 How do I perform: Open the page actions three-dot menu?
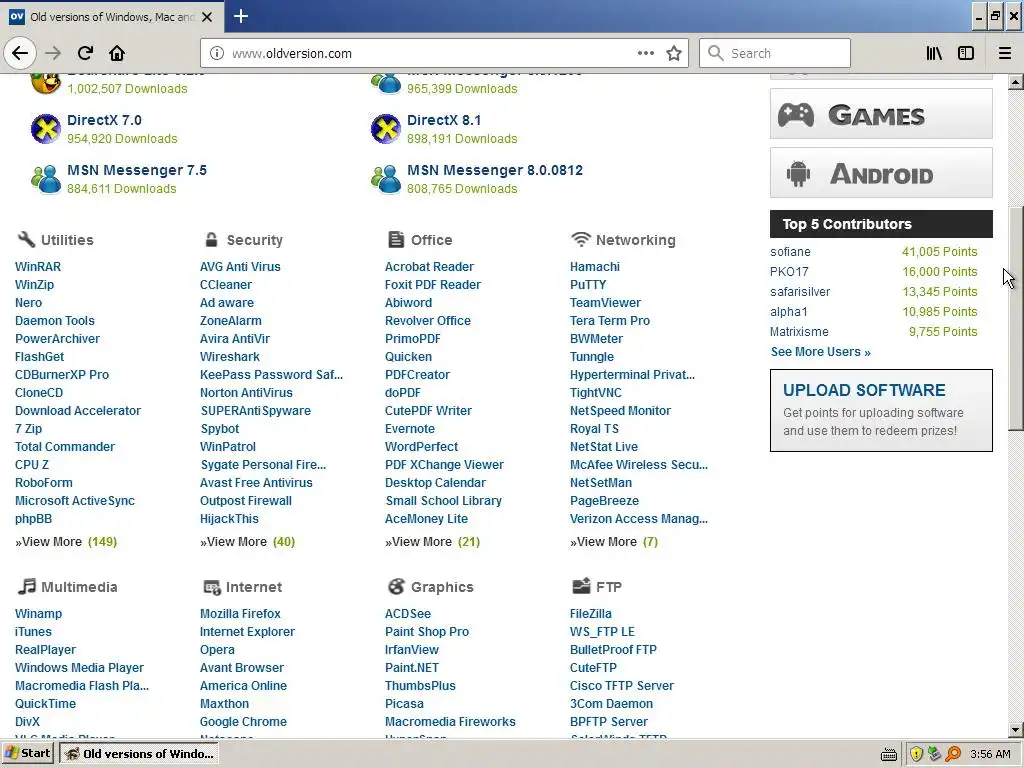[x=645, y=53]
